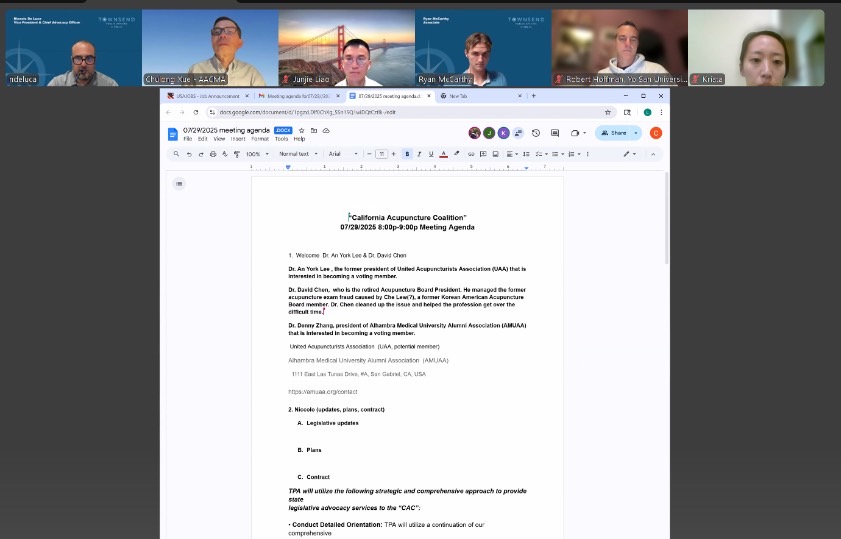Click the text color button

pyautogui.click(x=443, y=154)
